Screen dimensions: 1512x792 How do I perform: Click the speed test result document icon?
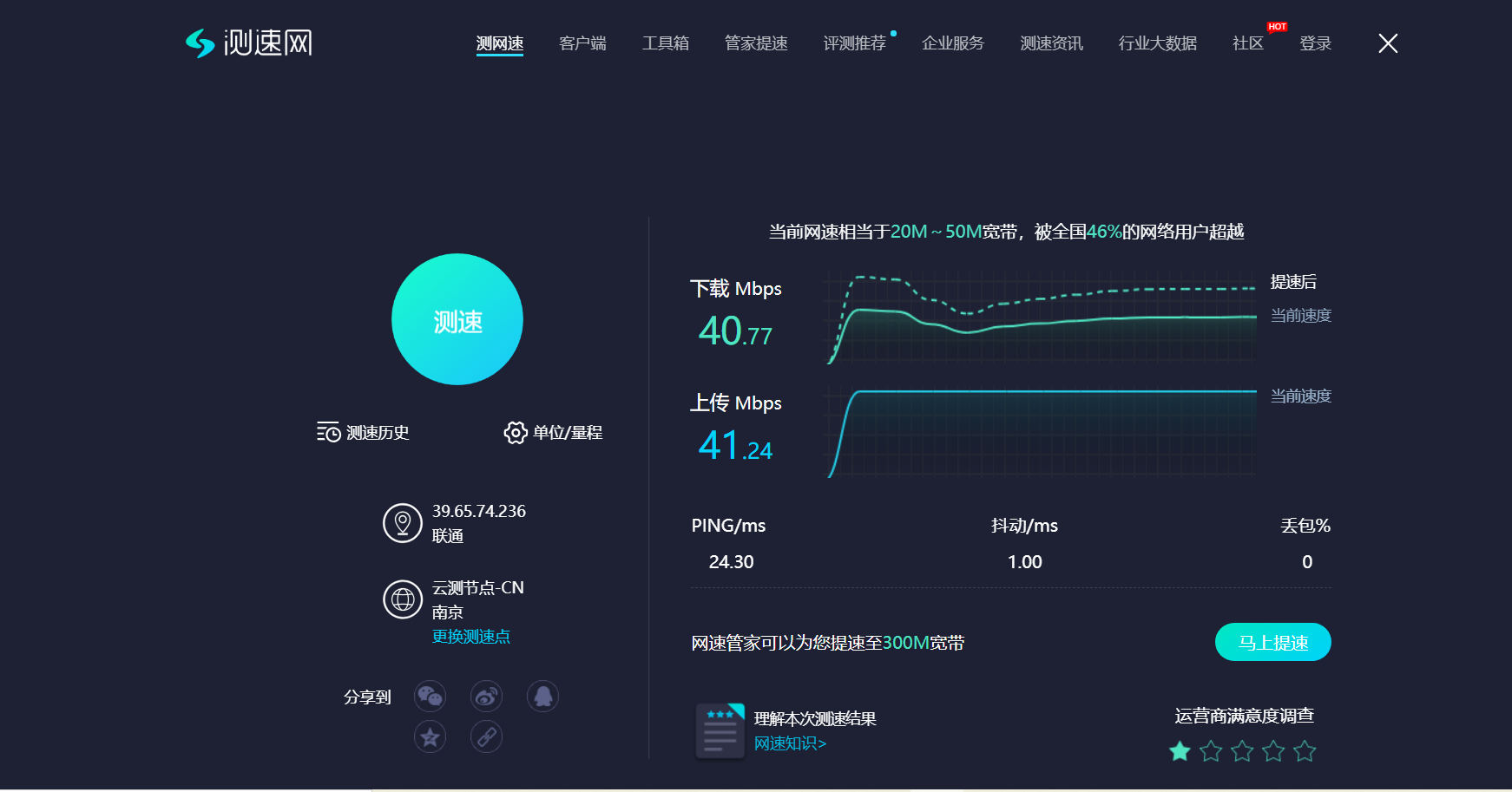tap(720, 731)
